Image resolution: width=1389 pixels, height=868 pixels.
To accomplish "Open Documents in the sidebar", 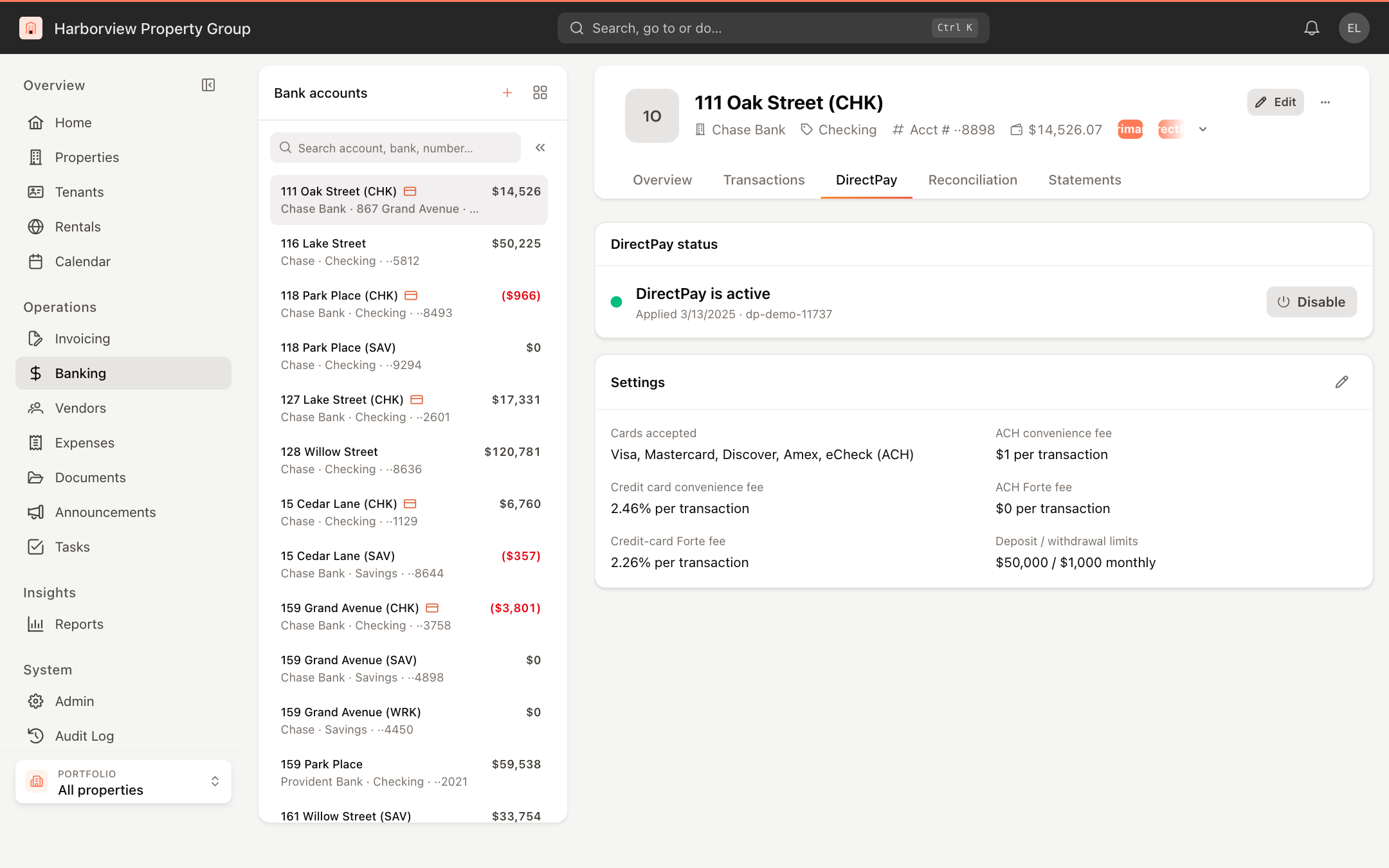I will point(123,478).
